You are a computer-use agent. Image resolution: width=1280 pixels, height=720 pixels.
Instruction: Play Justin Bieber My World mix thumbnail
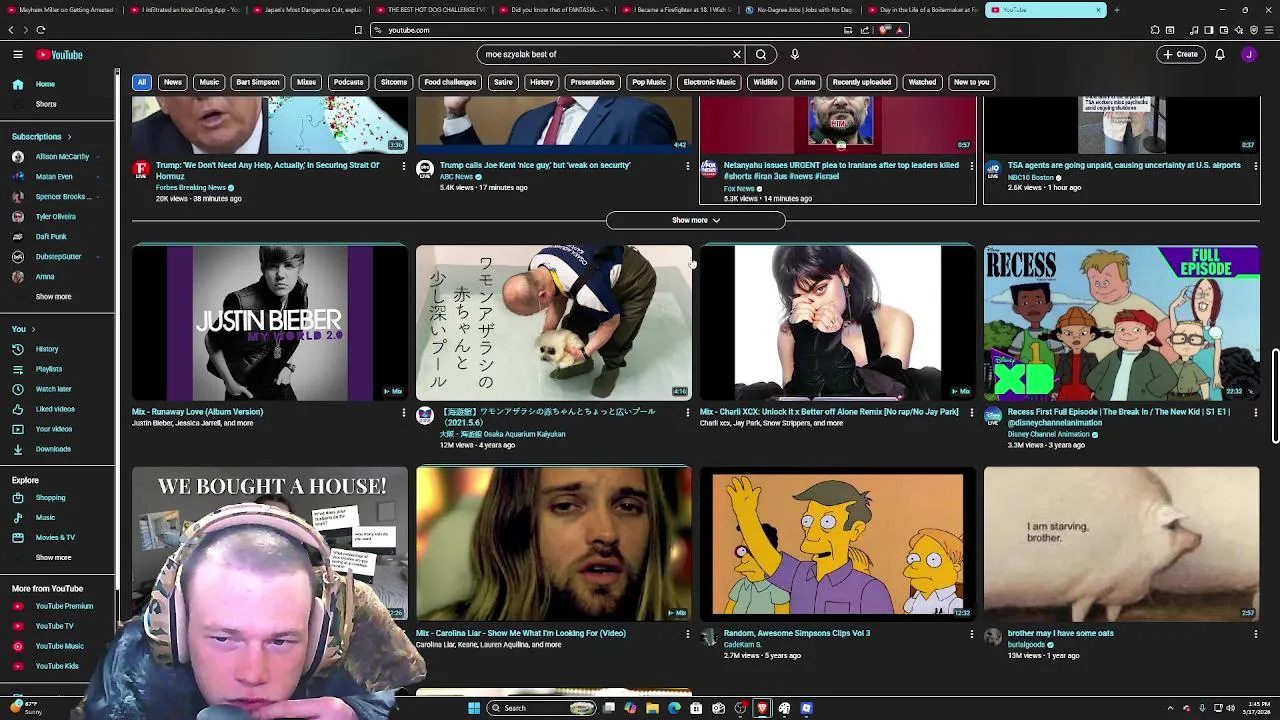(270, 322)
